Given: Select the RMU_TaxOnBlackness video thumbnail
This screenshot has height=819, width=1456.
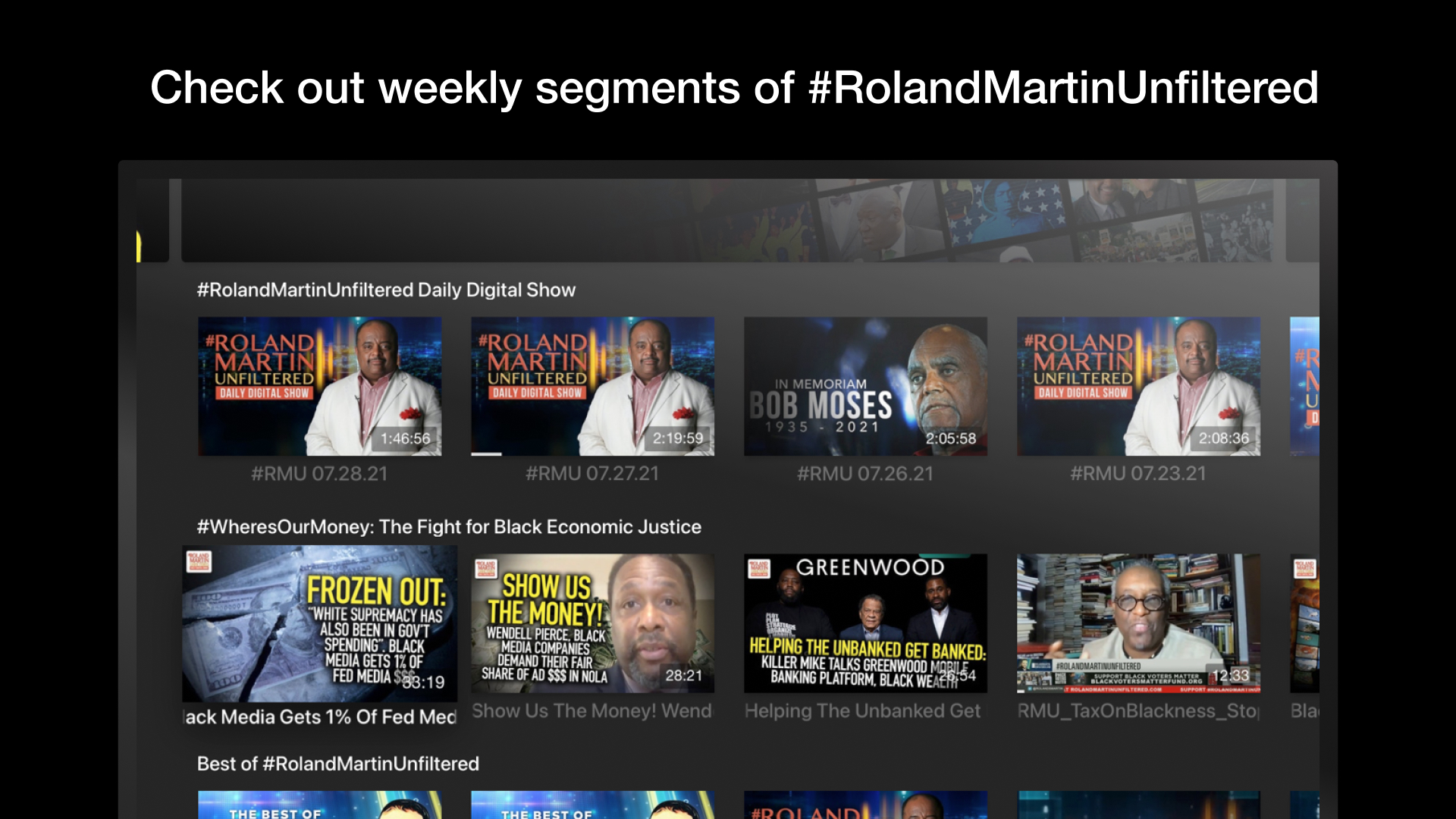Looking at the screenshot, I should [x=1138, y=623].
